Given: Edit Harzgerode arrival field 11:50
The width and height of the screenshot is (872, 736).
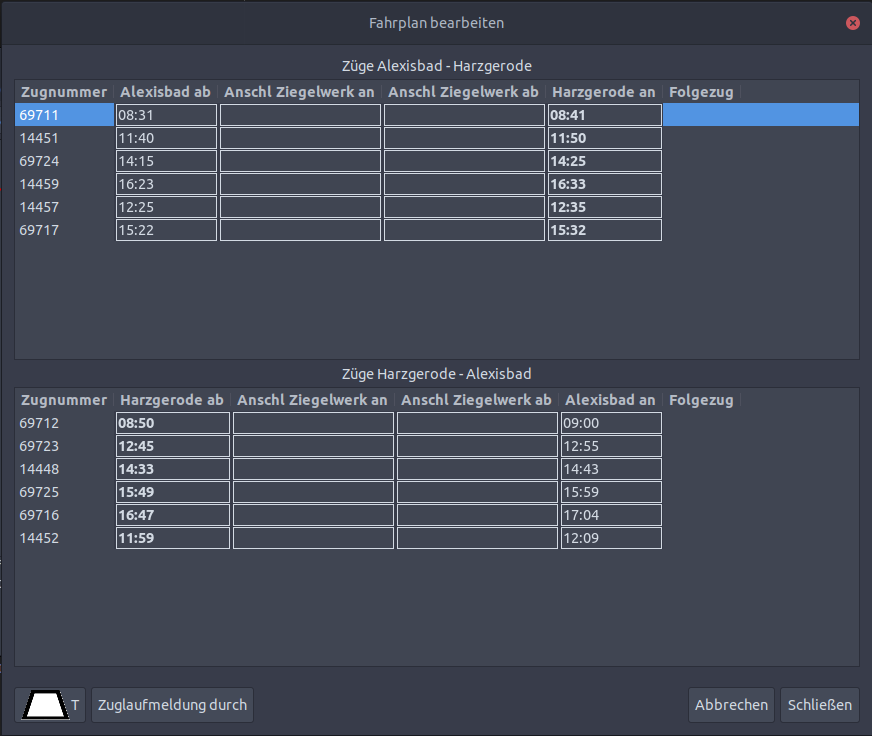Looking at the screenshot, I should [x=605, y=138].
